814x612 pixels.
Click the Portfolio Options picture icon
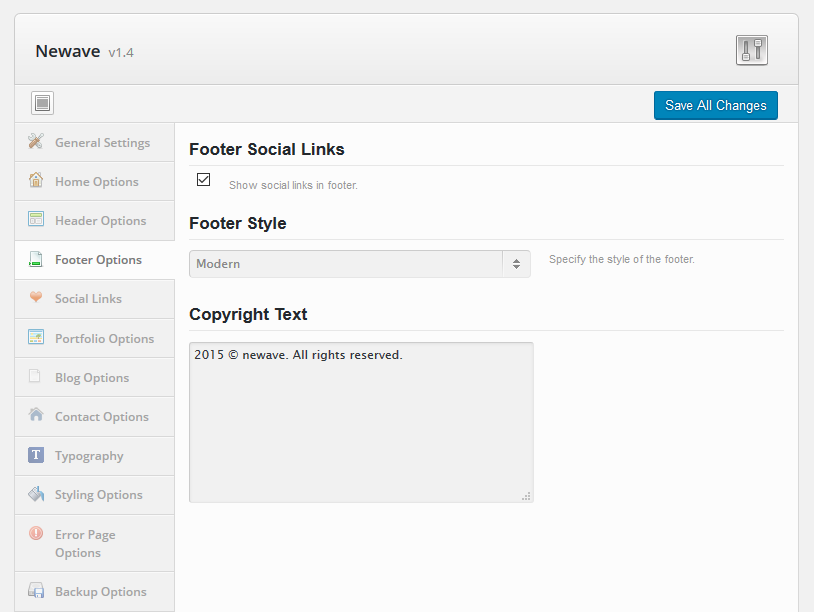pyautogui.click(x=36, y=337)
